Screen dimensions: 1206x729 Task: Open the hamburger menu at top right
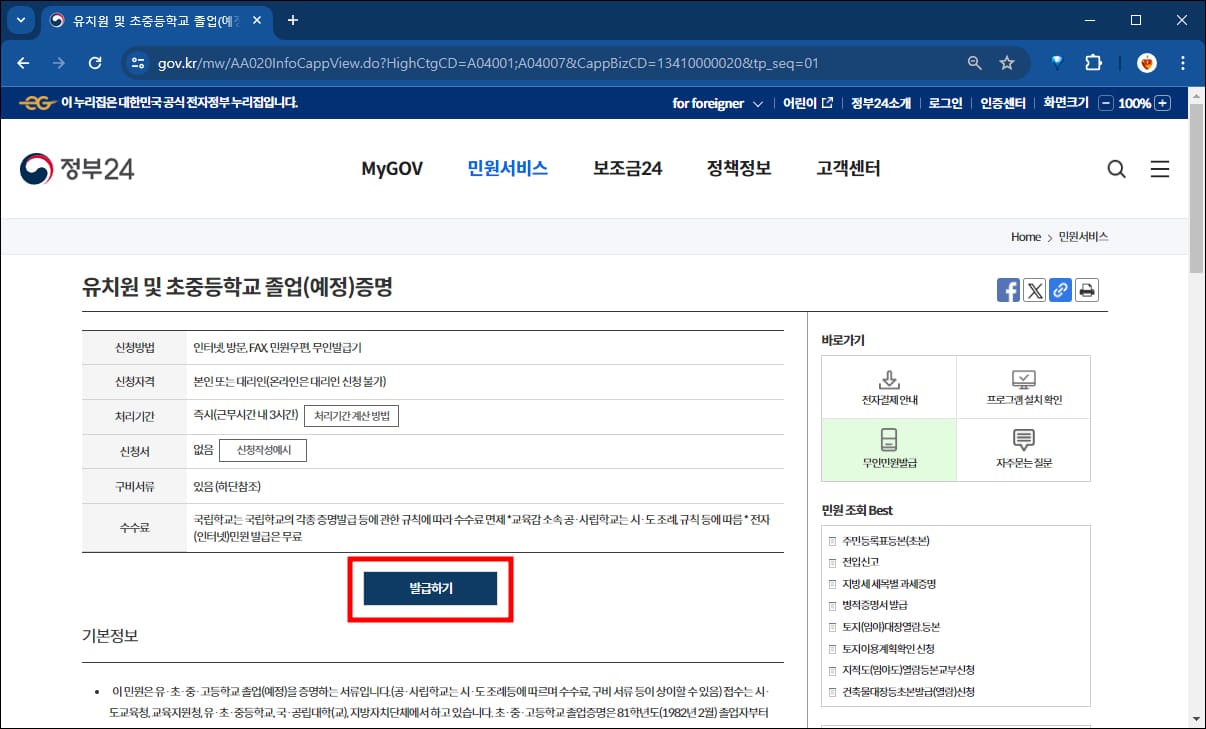tap(1160, 169)
